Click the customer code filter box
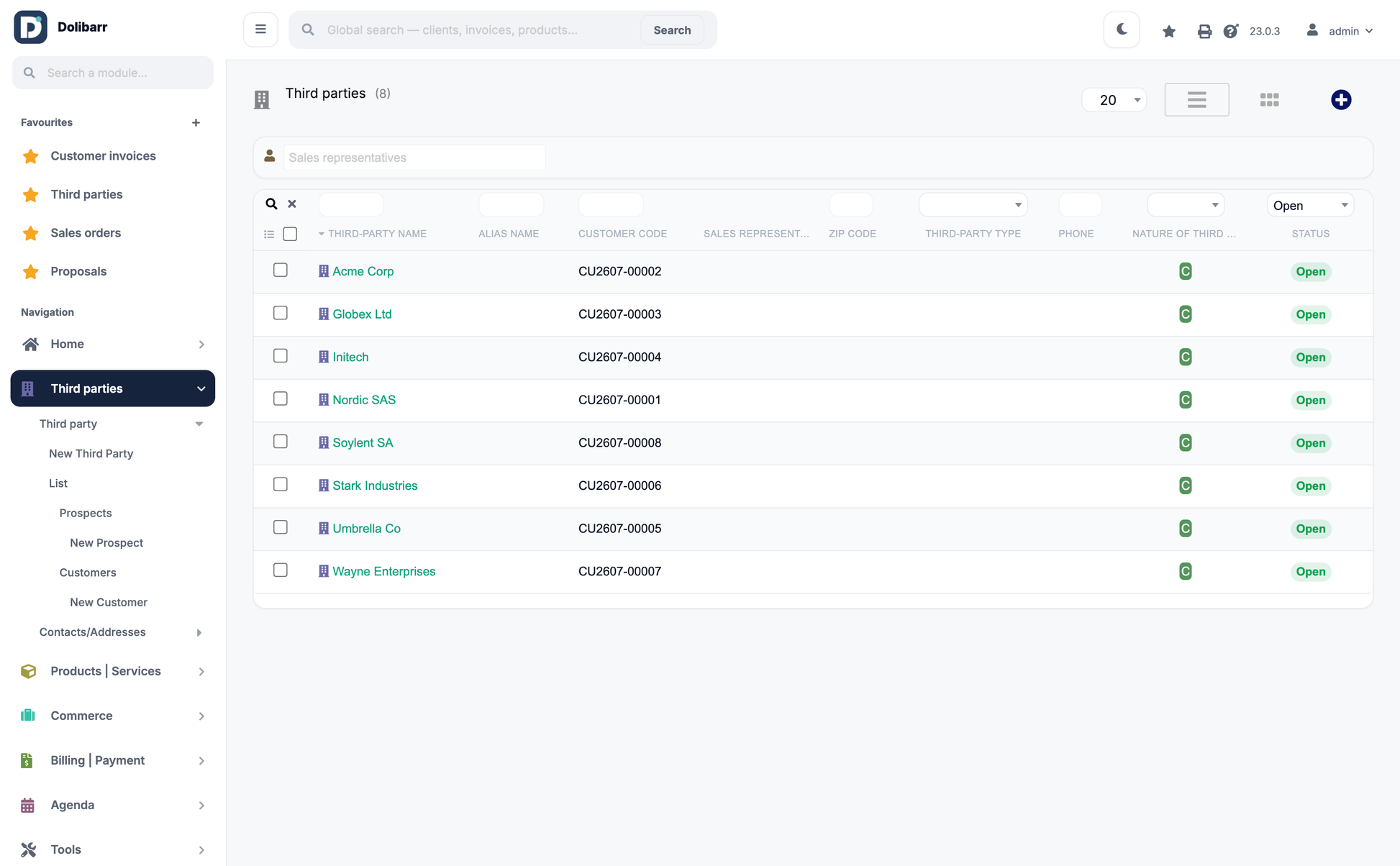Screen dimensions: 1400x866 (611, 205)
